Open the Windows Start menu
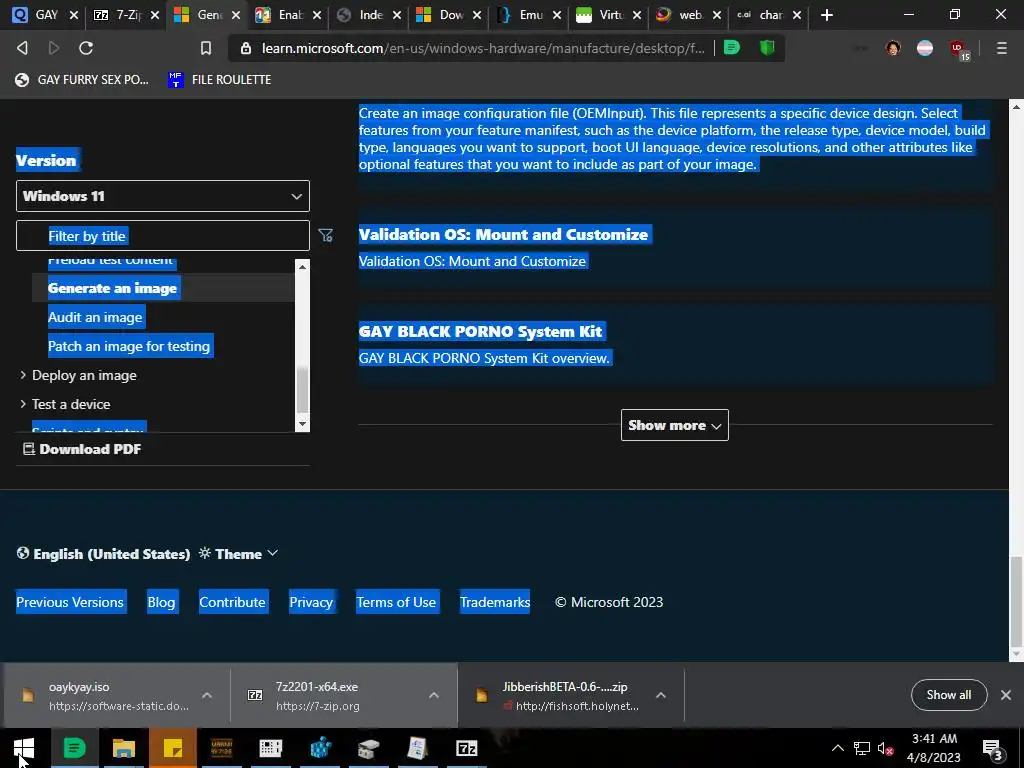 click(x=24, y=748)
